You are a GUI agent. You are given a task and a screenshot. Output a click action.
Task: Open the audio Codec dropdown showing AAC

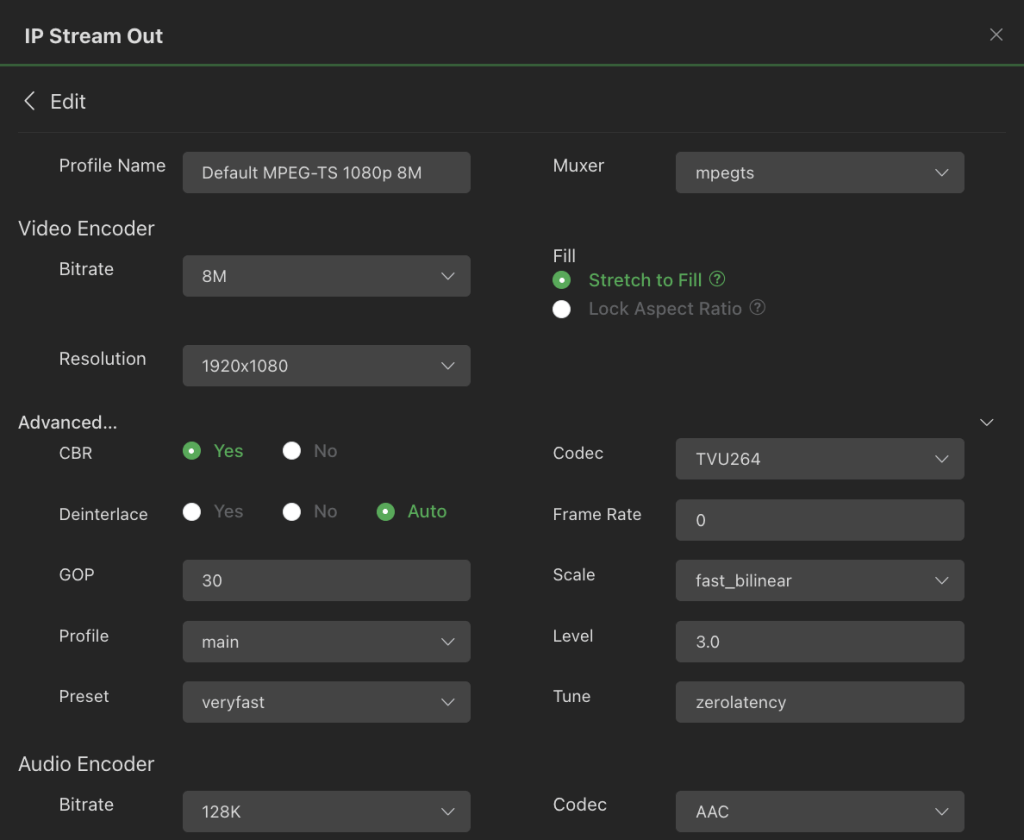[820, 811]
